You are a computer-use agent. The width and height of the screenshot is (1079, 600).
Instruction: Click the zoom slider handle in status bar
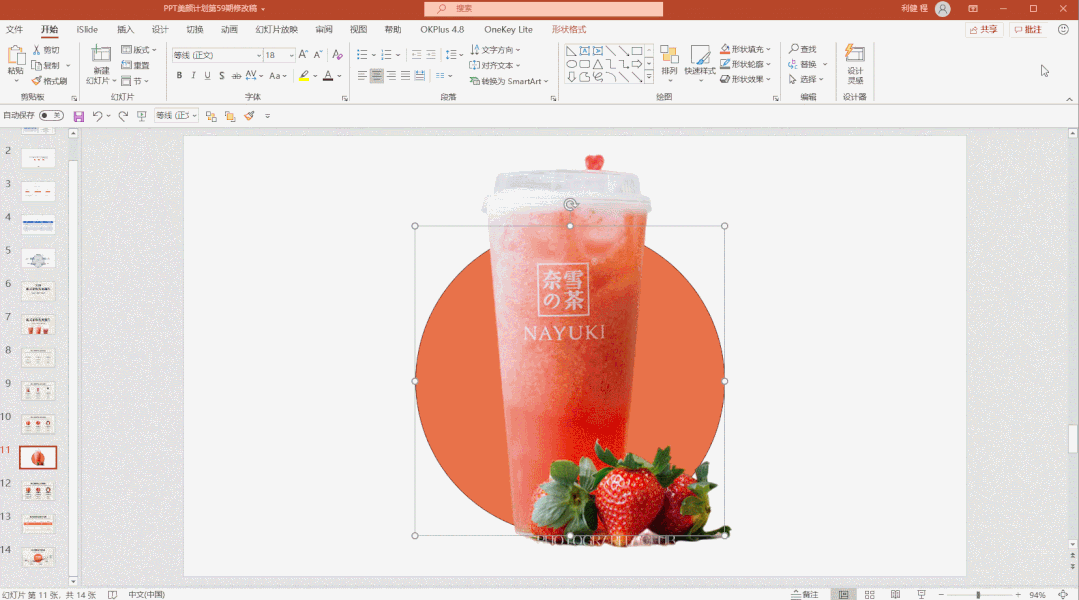978,594
